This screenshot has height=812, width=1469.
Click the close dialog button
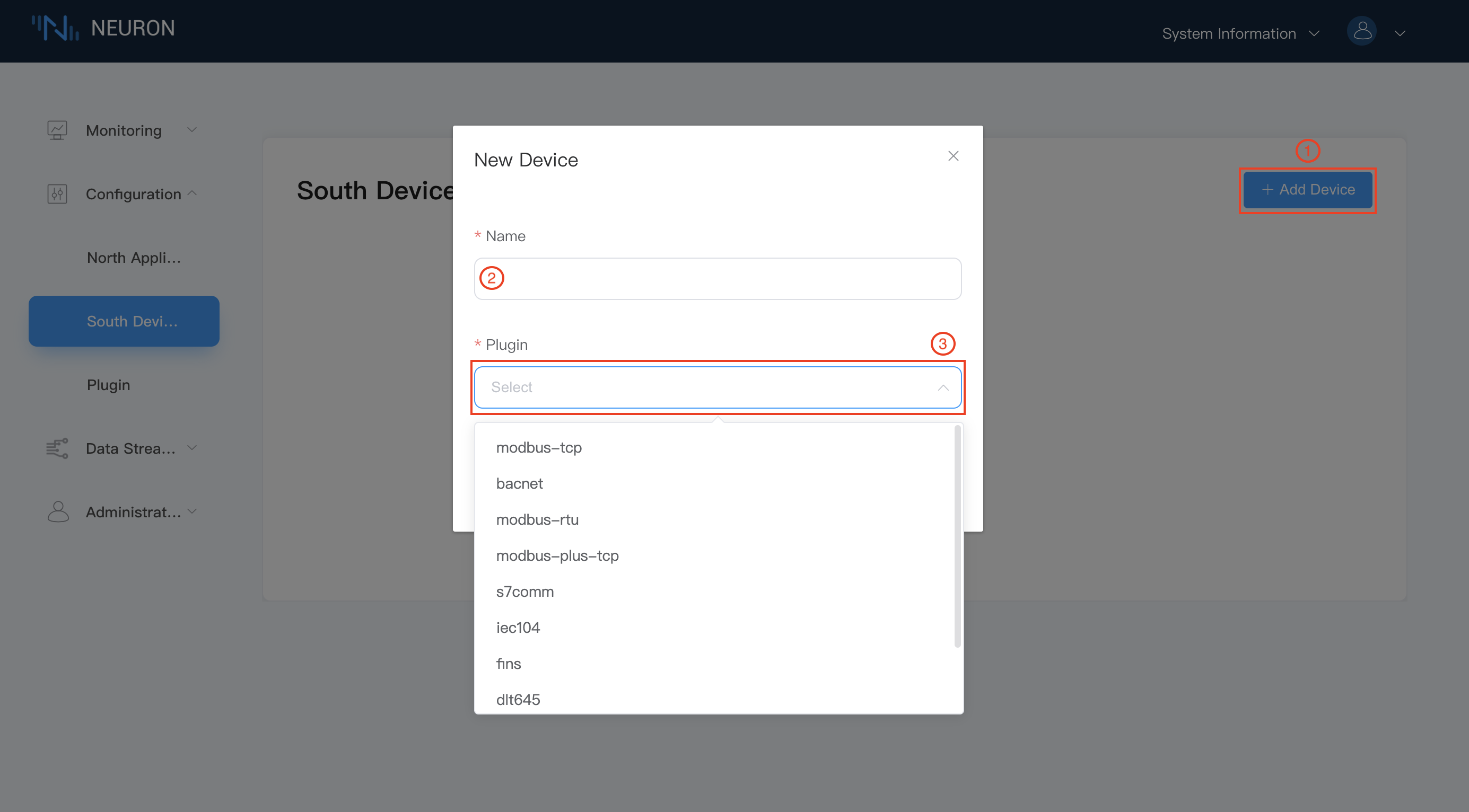[x=953, y=156]
